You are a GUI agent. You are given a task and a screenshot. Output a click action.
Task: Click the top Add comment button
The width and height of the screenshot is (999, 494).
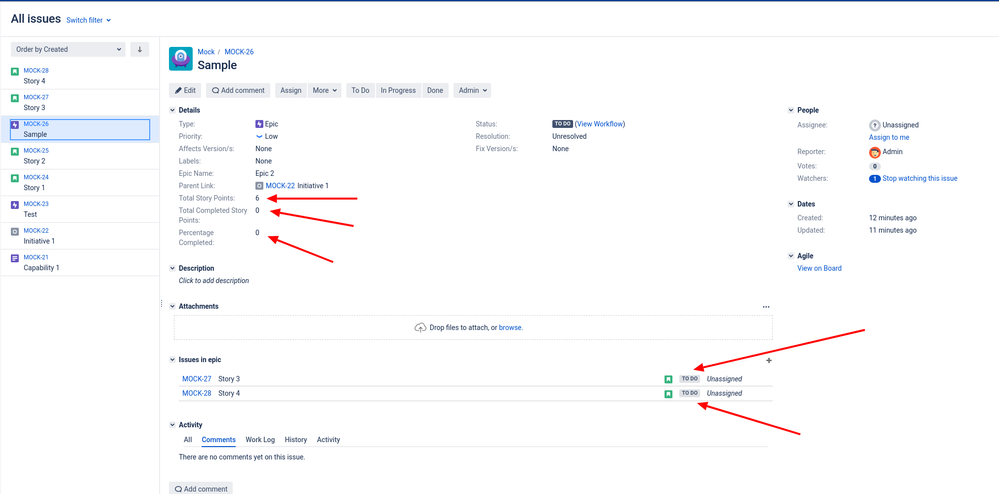click(x=238, y=91)
